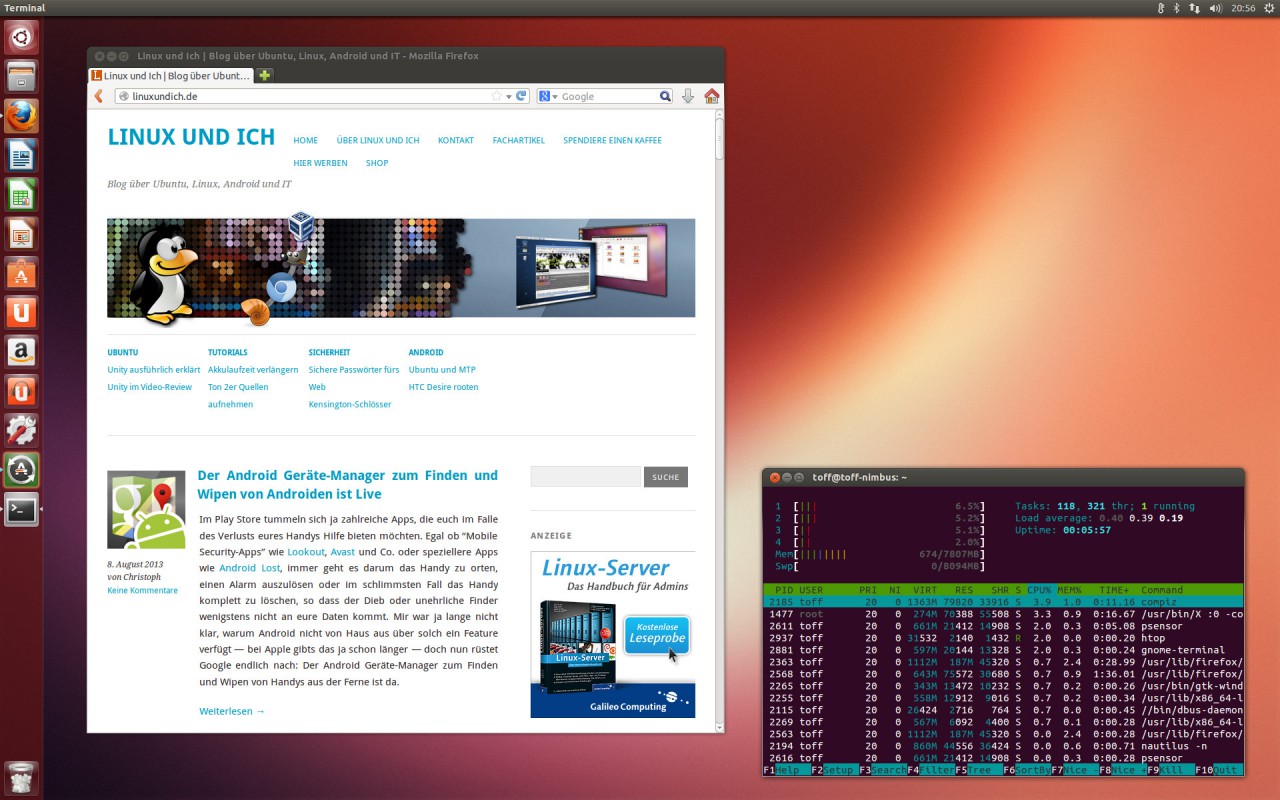
Task: Click the blog header banner image
Action: click(x=401, y=270)
